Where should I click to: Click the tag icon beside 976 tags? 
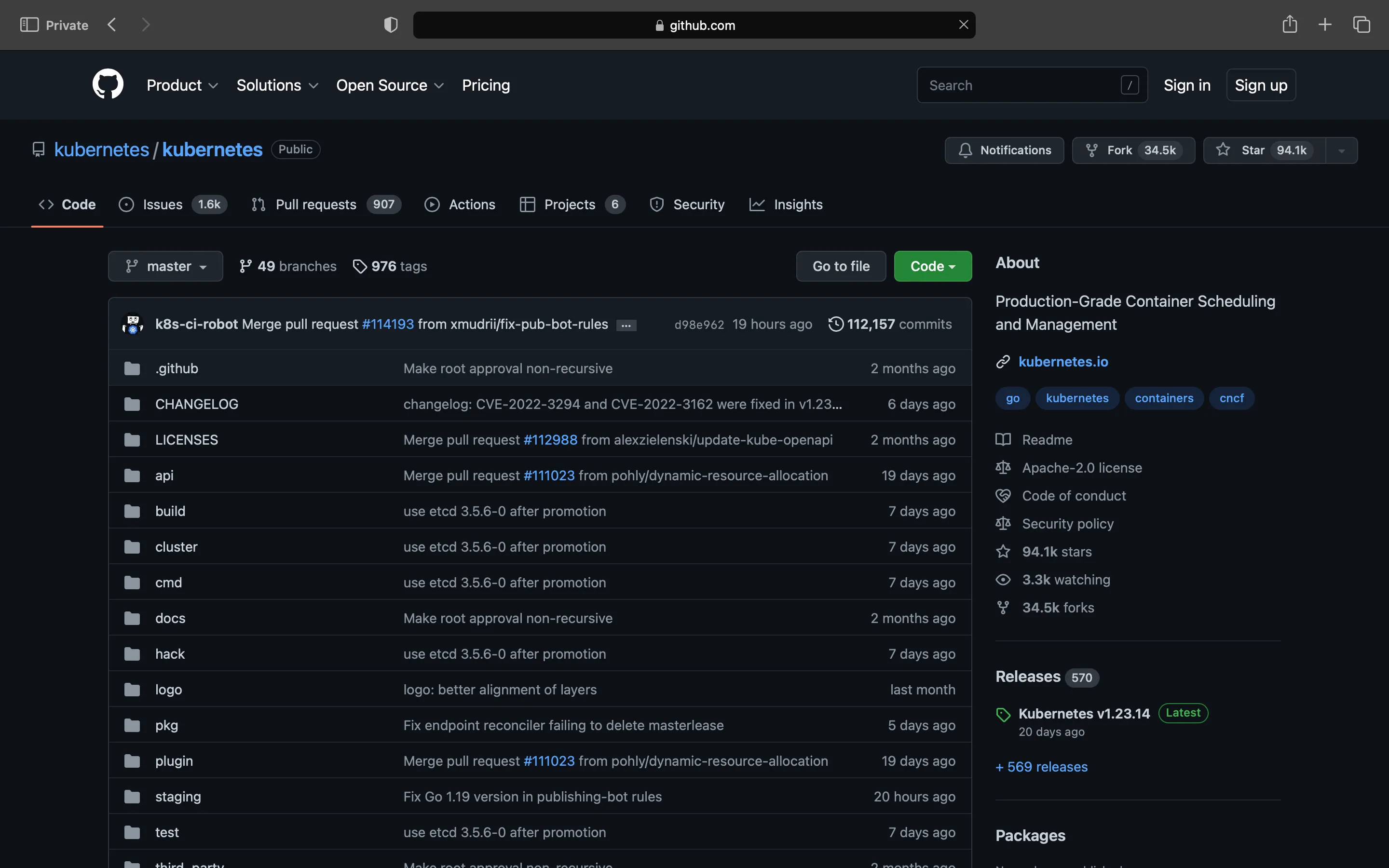pyautogui.click(x=360, y=266)
